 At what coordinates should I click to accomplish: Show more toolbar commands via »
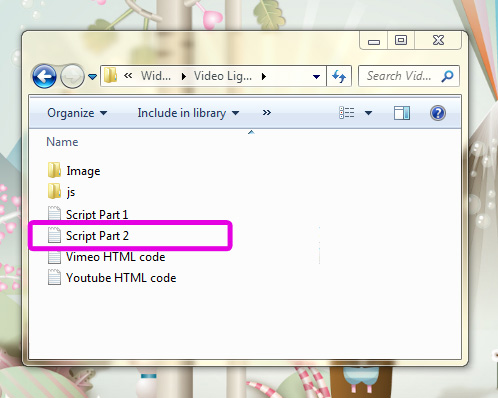tap(267, 113)
